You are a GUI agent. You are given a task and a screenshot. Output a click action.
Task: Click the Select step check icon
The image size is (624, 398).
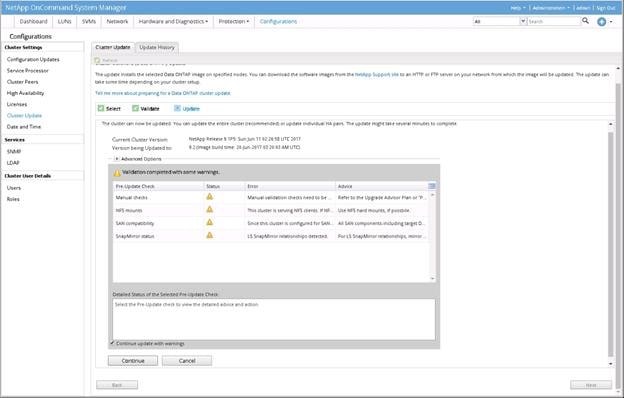[101, 108]
